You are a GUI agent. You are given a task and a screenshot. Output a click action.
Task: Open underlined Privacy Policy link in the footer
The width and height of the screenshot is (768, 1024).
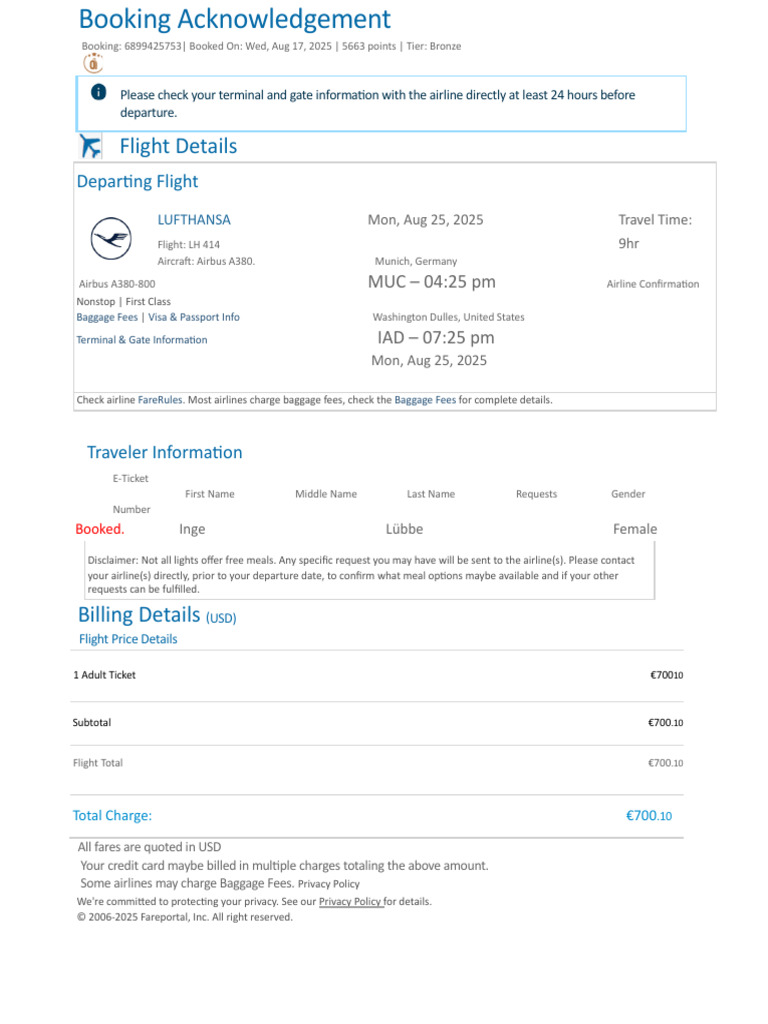[350, 901]
